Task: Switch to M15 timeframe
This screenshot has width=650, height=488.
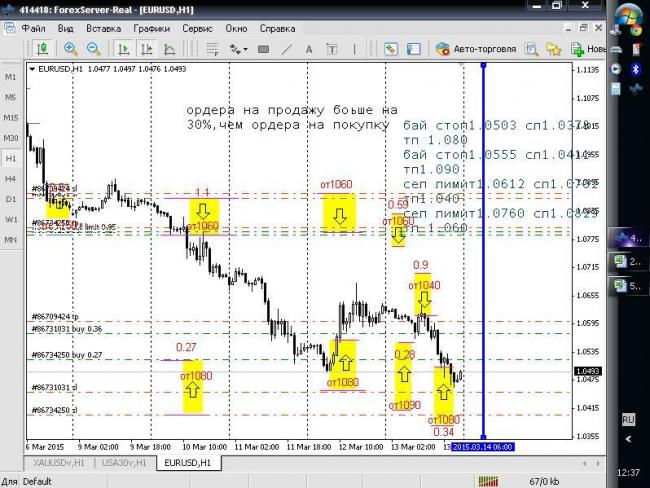Action: (10, 117)
